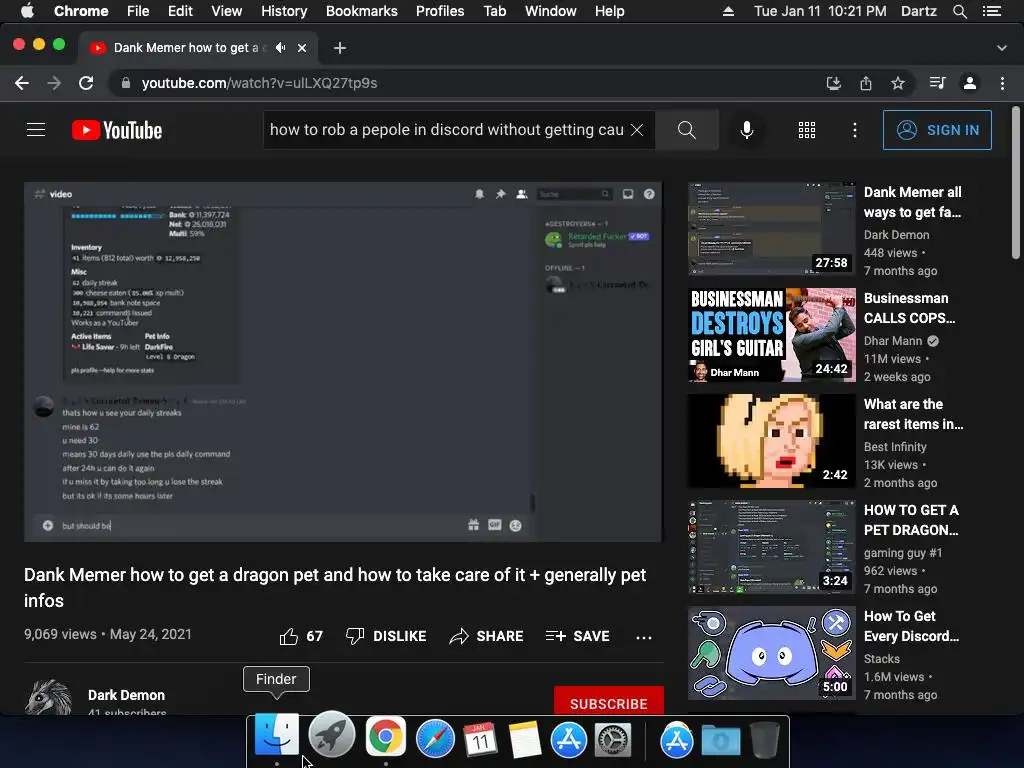Open System Preferences from the Dock
Image resolution: width=1024 pixels, height=768 pixels.
613,739
